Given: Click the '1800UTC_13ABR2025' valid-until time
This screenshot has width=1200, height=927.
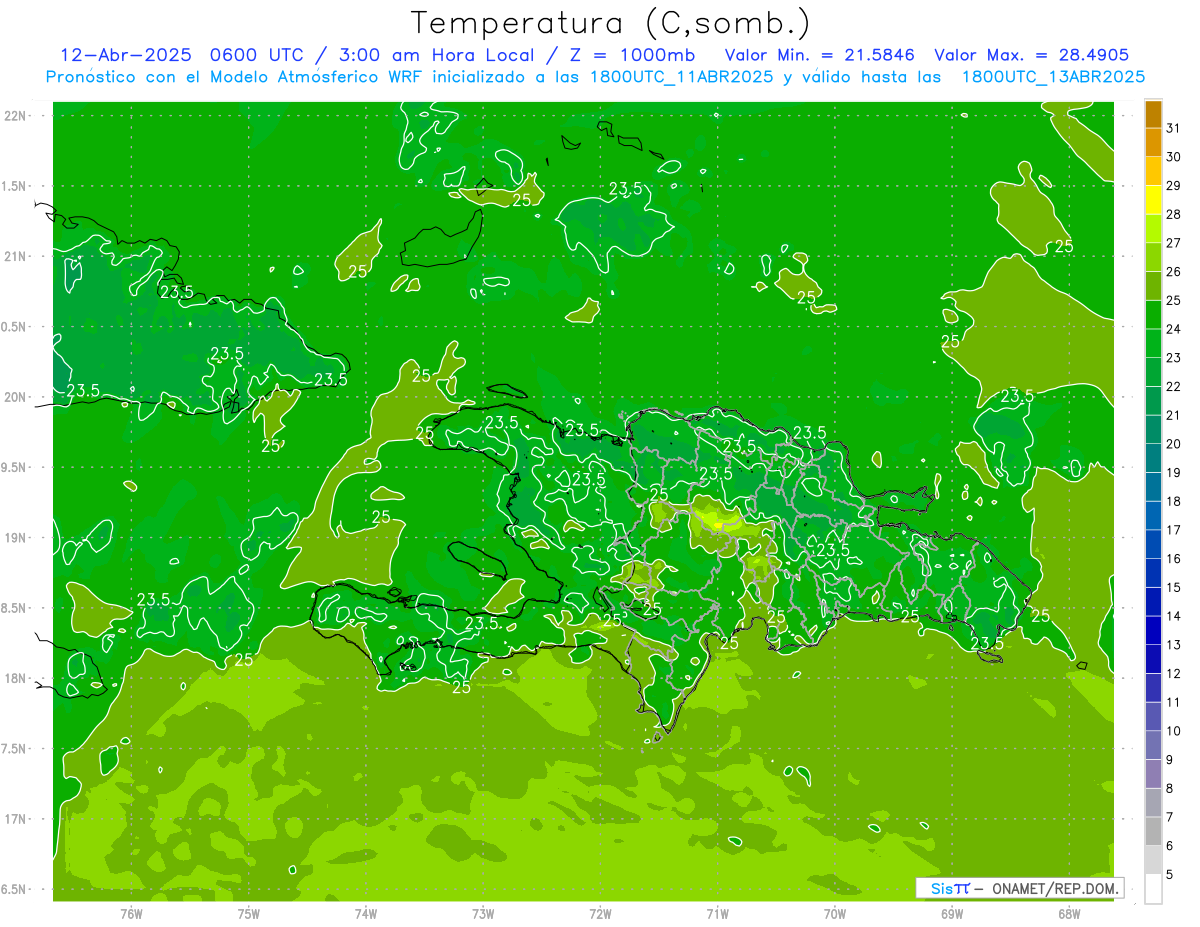Looking at the screenshot, I should (1053, 76).
